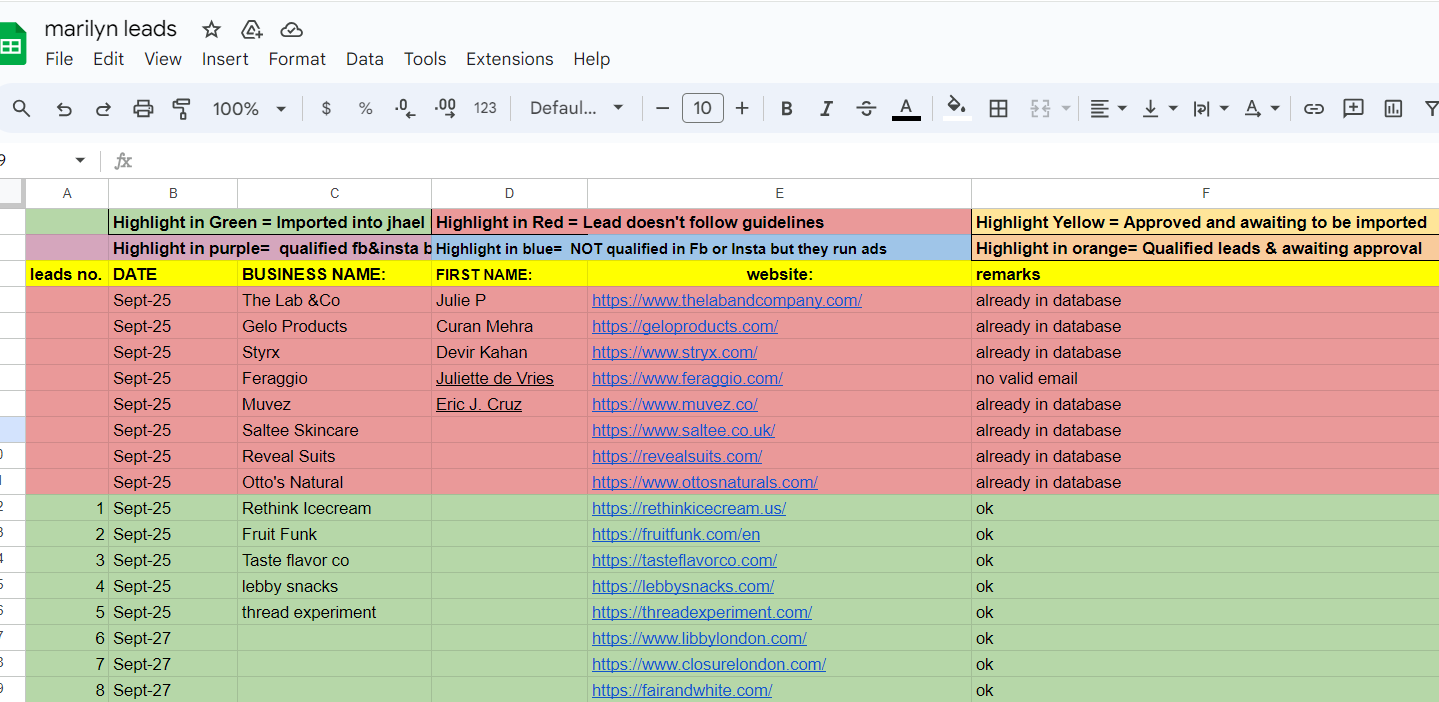This screenshot has height=702, width=1439.
Task: Open the horizontal align dropdown
Action: click(1108, 108)
